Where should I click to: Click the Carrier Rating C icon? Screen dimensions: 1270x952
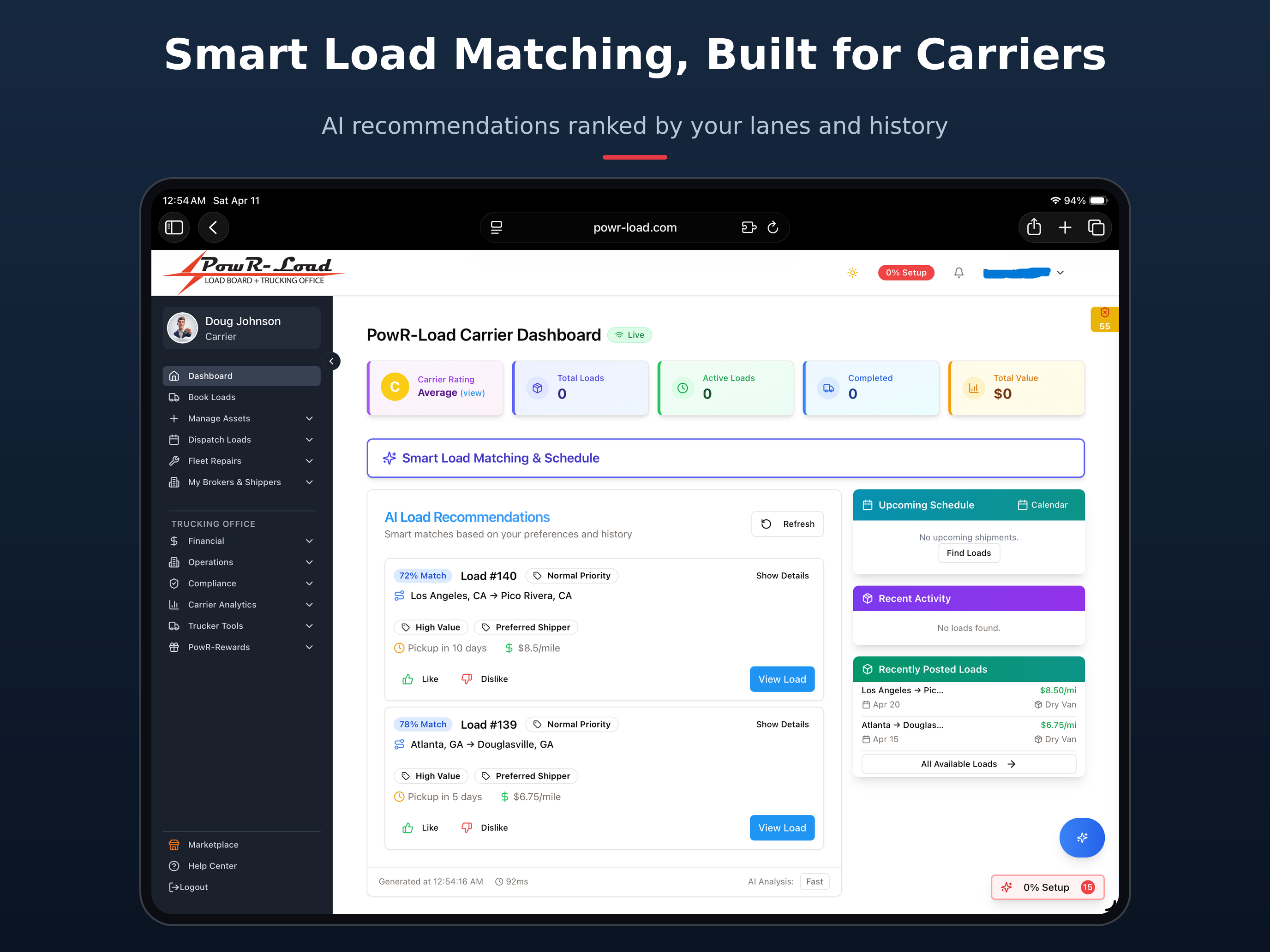[395, 387]
